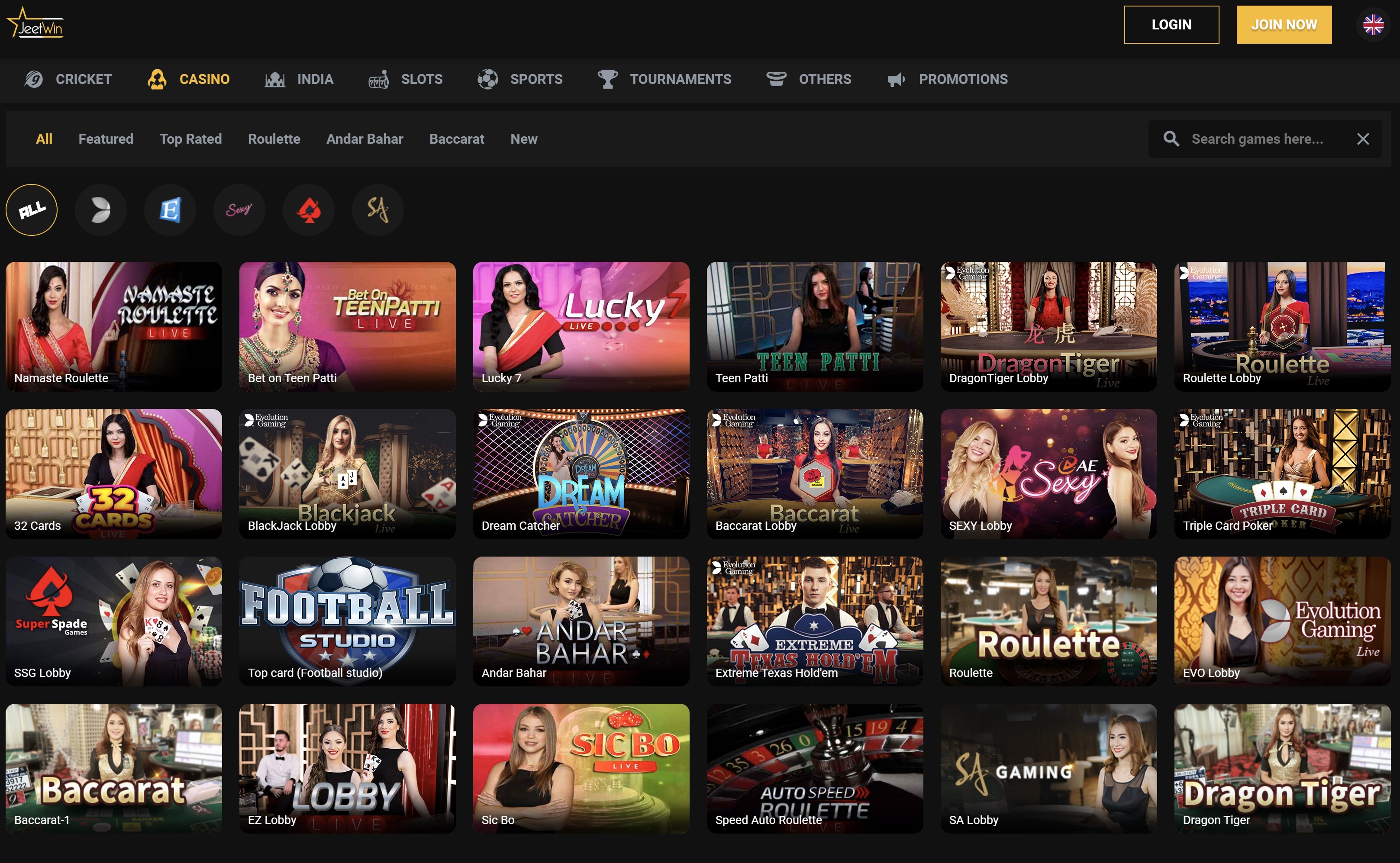Switch to the Featured tab
Screen dimensions: 1400x863
pyautogui.click(x=106, y=138)
